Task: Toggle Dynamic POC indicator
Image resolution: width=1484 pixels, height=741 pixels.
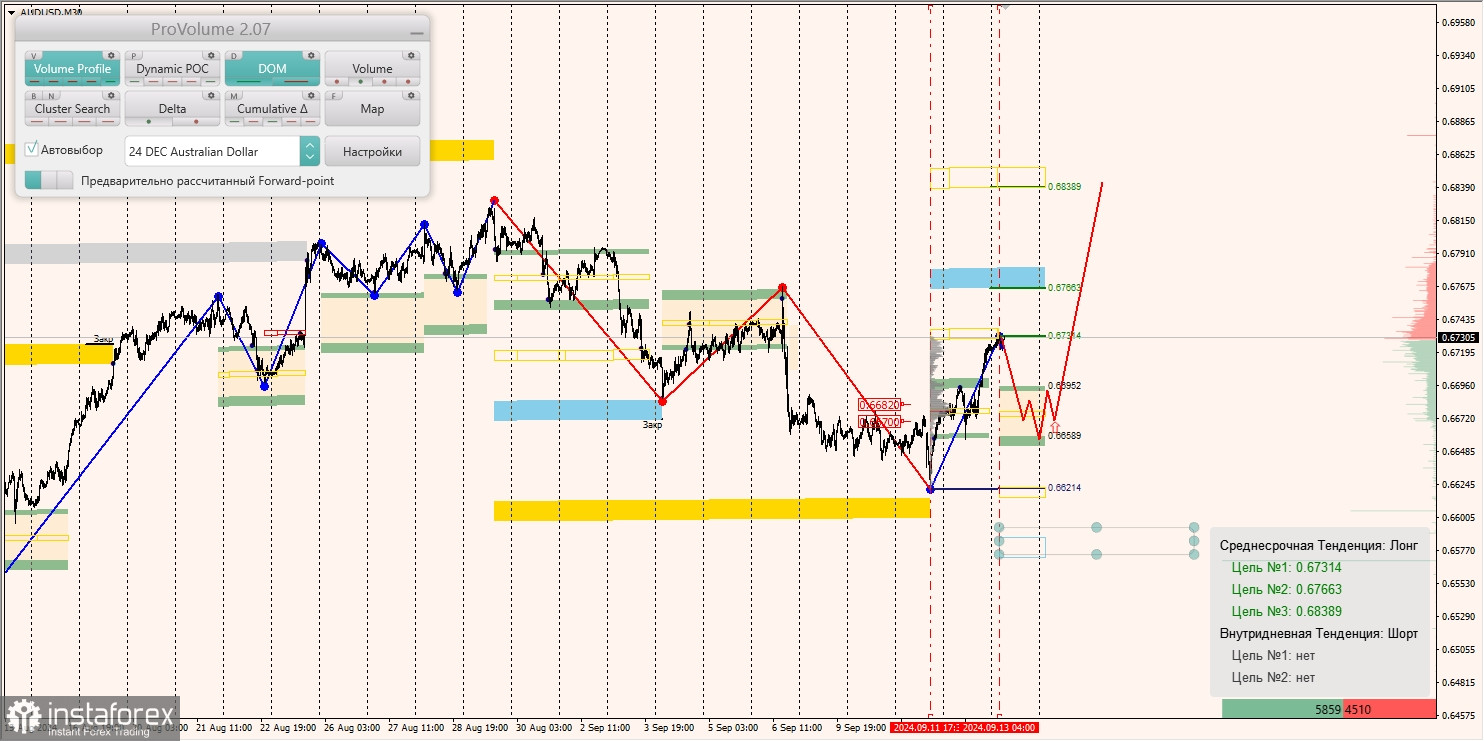Action: 172,69
